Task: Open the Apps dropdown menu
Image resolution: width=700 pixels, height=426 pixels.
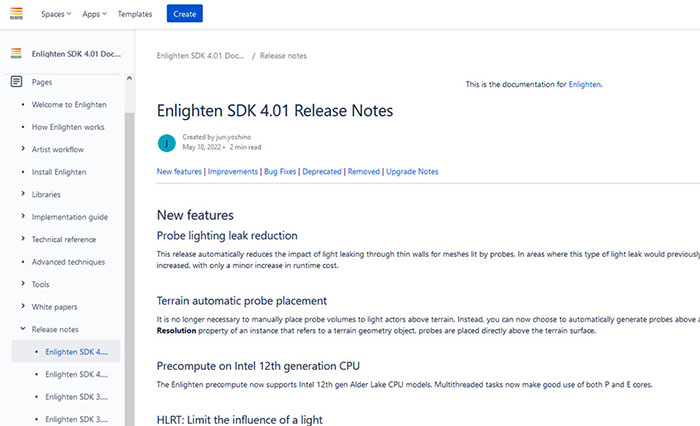Action: pyautogui.click(x=96, y=14)
